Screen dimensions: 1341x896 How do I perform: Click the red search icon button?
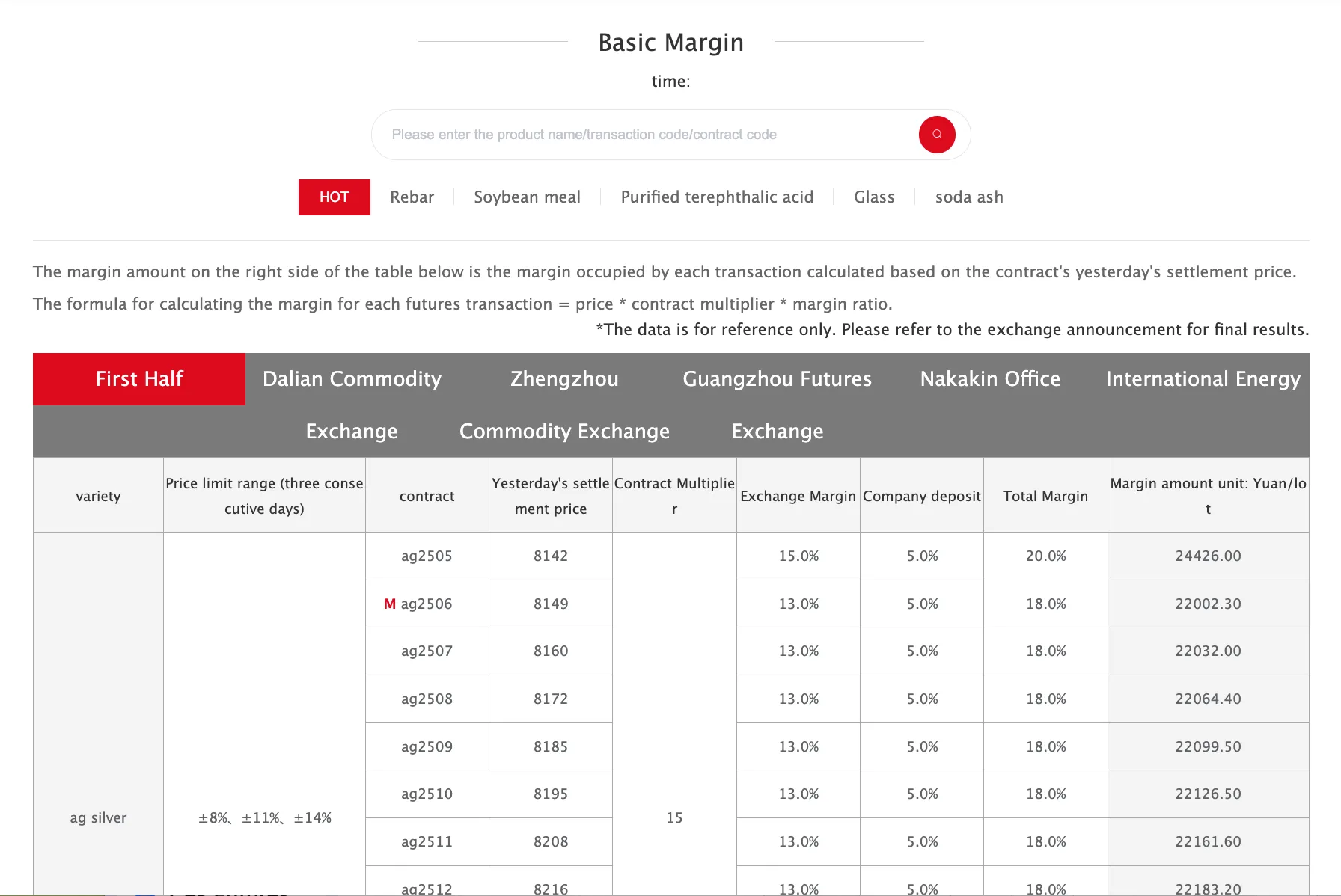[x=937, y=135]
